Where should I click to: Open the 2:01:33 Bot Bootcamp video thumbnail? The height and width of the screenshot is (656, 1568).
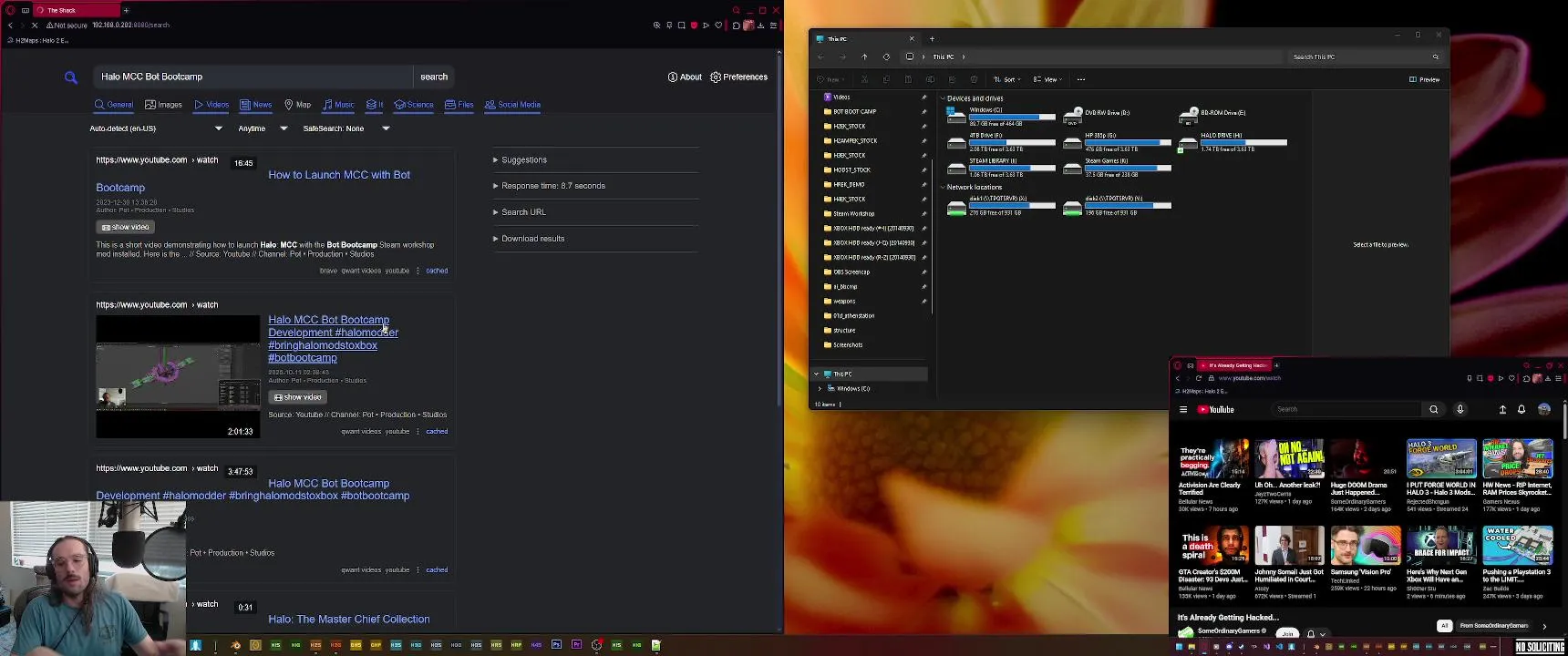pyautogui.click(x=178, y=377)
